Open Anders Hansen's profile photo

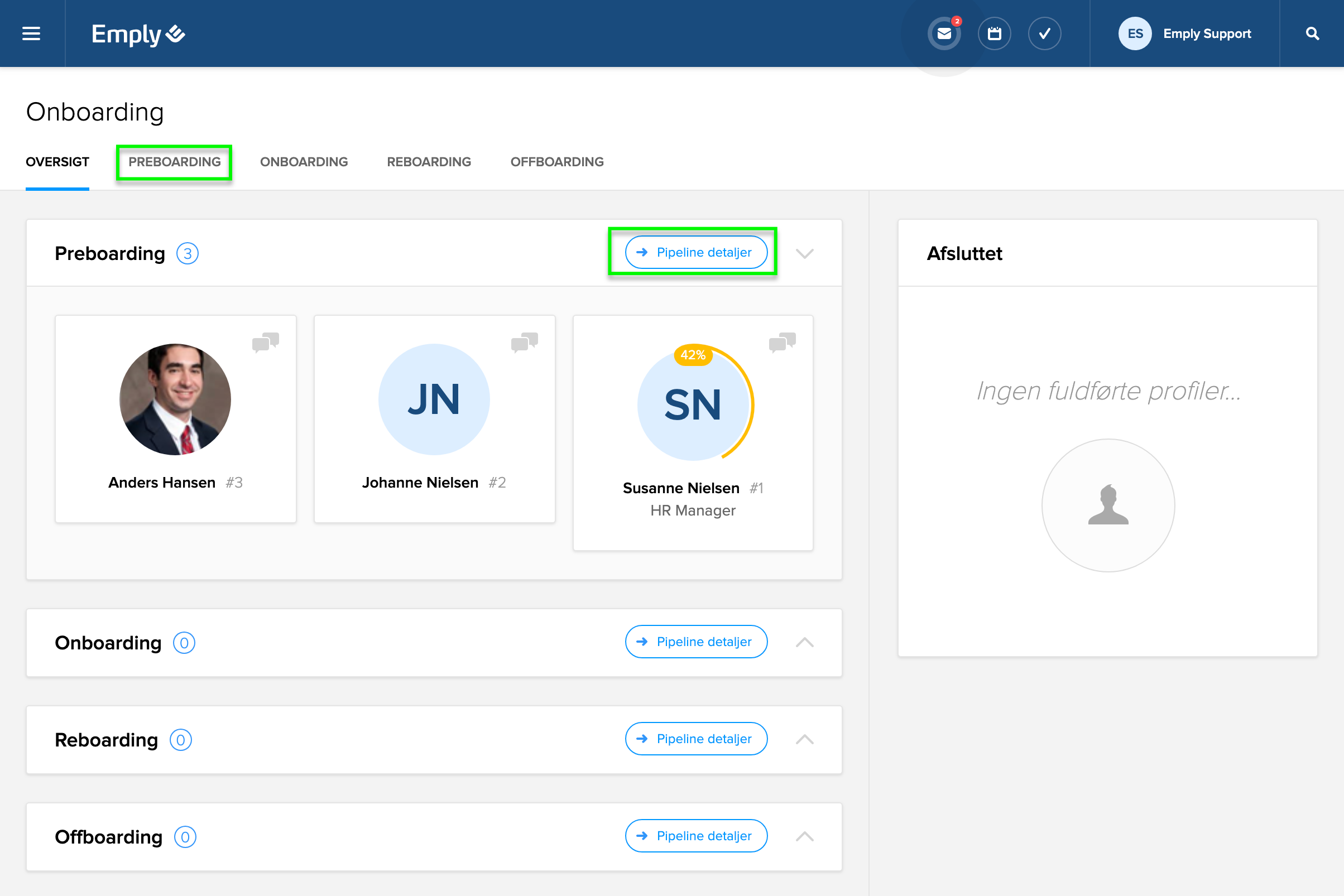(175, 399)
